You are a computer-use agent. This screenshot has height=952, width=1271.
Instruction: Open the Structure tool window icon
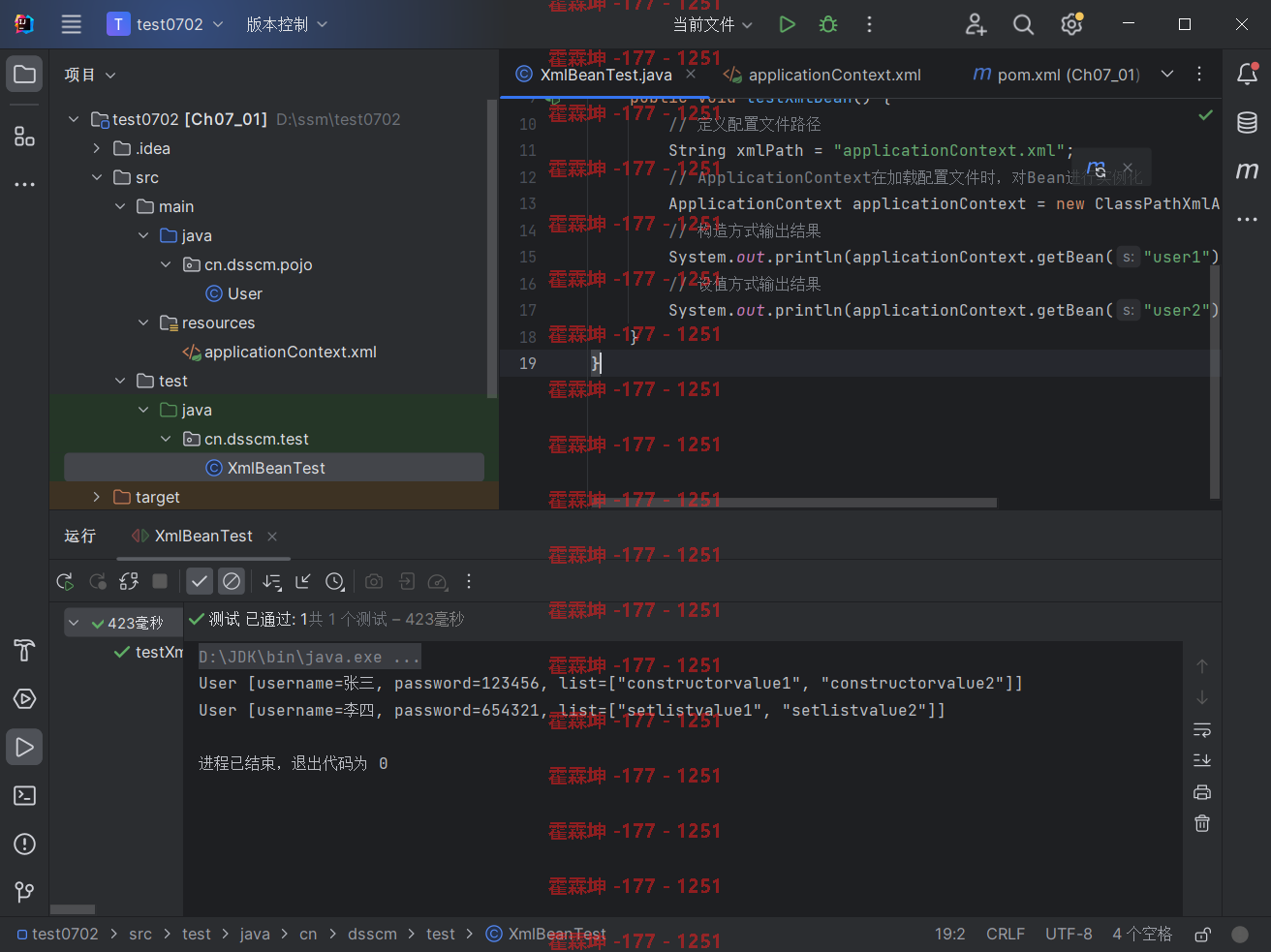click(x=25, y=137)
